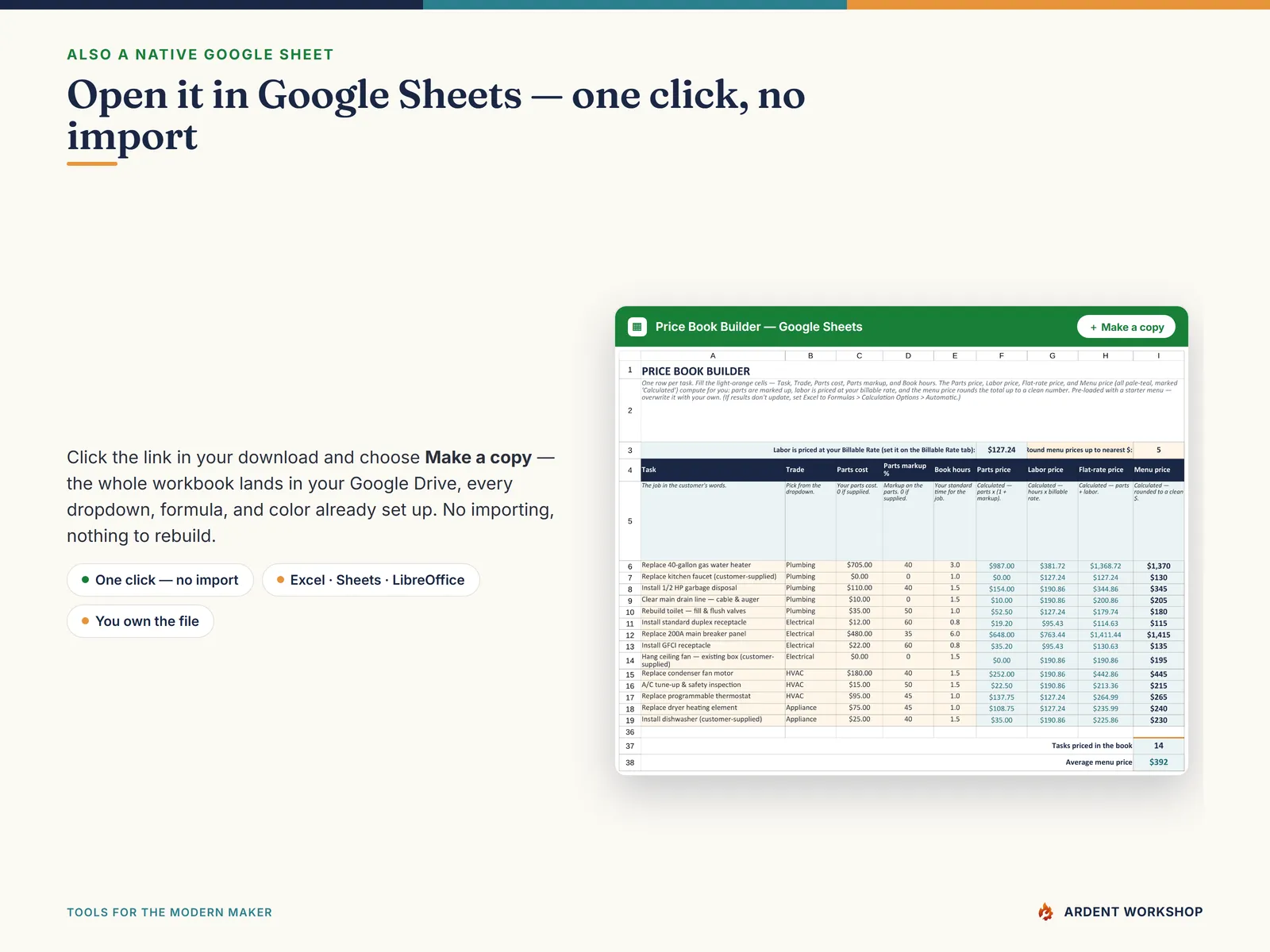Click the 'Menu price' table header cell
The image size is (1270, 952).
1159,470
